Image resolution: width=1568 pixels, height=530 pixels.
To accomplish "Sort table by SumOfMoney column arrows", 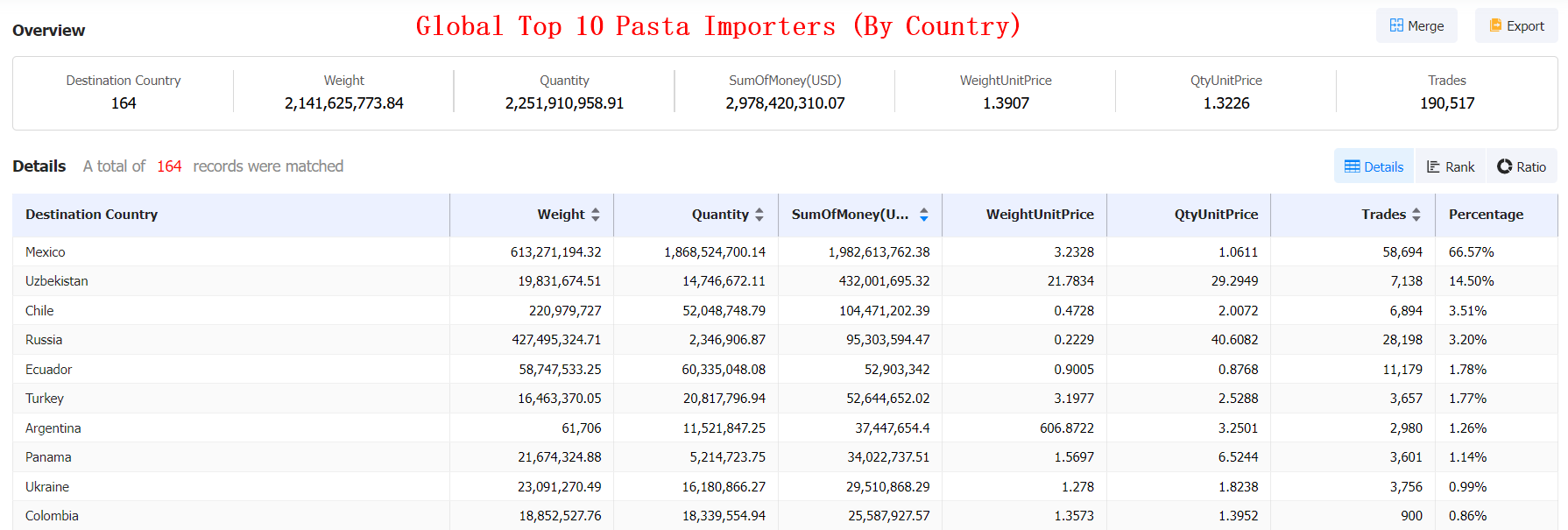I will coord(924,215).
